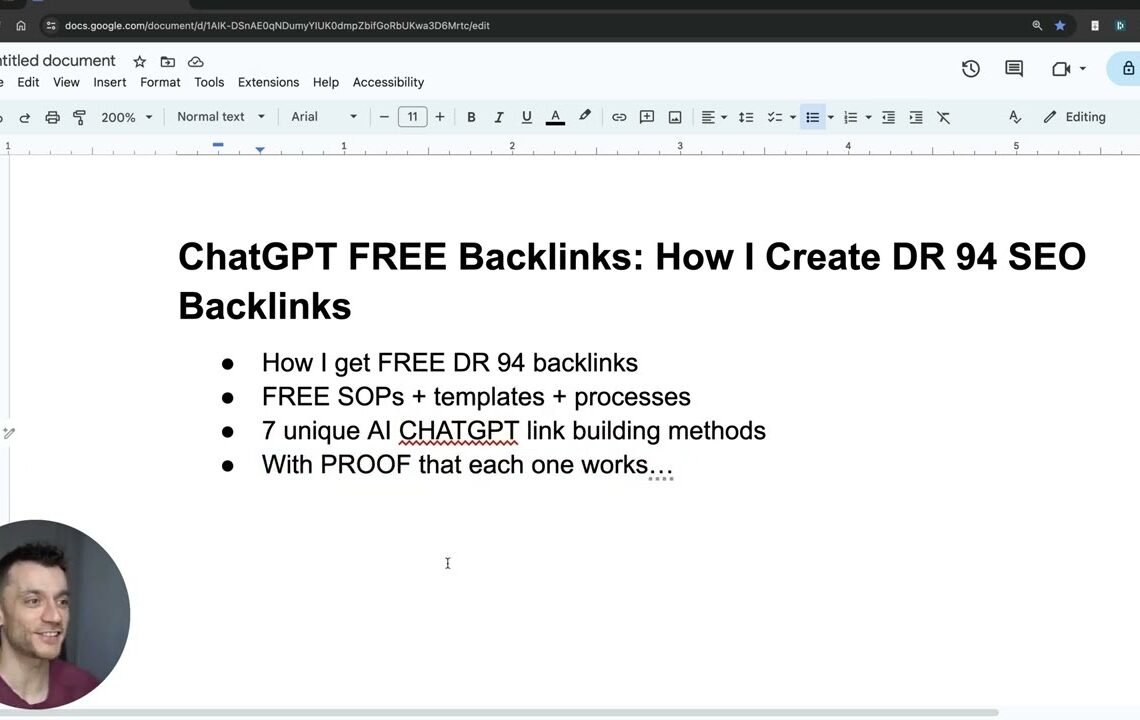
Task: Toggle underline formatting
Action: click(x=526, y=117)
